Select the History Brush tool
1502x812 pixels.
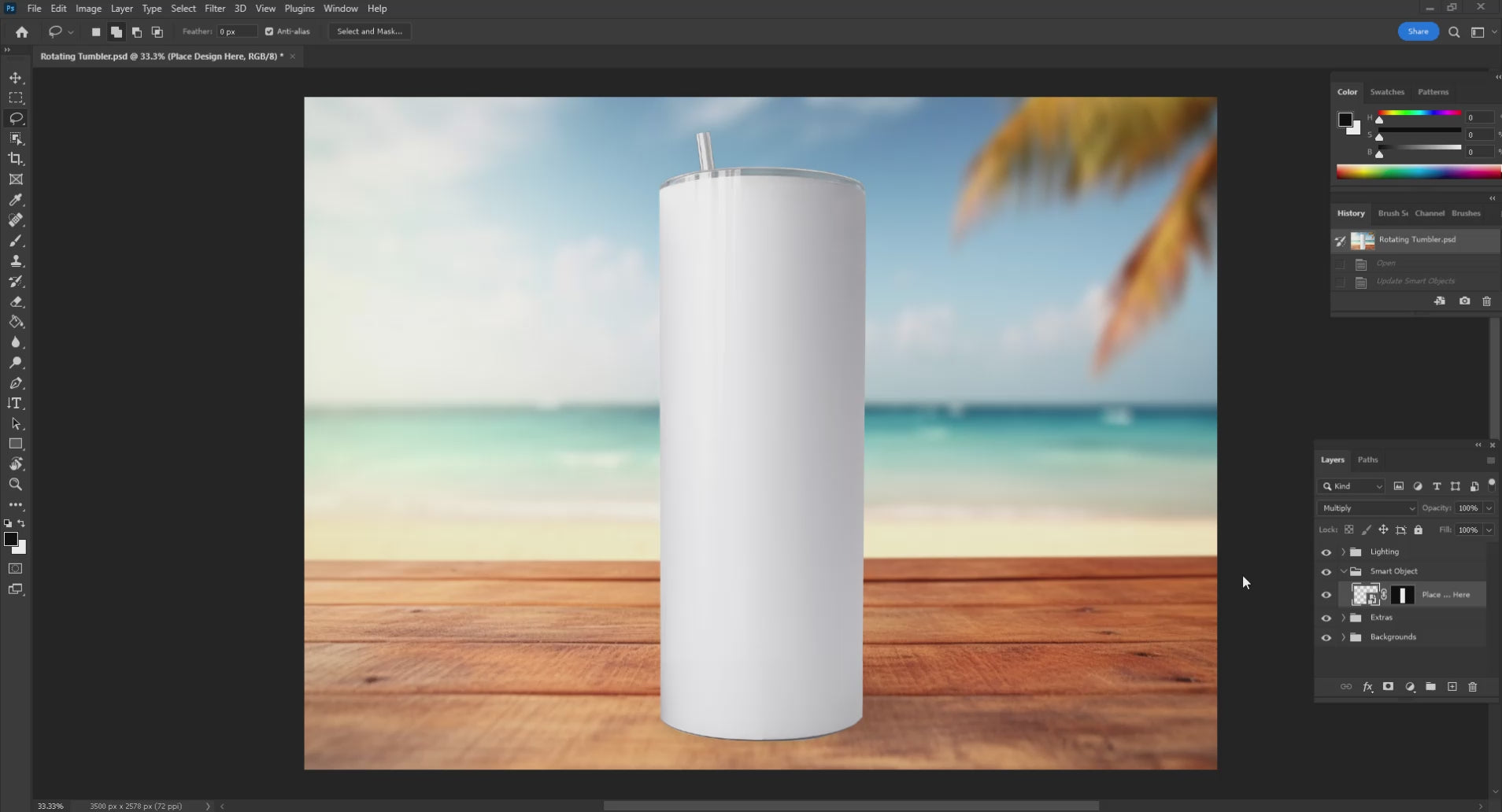click(16, 282)
